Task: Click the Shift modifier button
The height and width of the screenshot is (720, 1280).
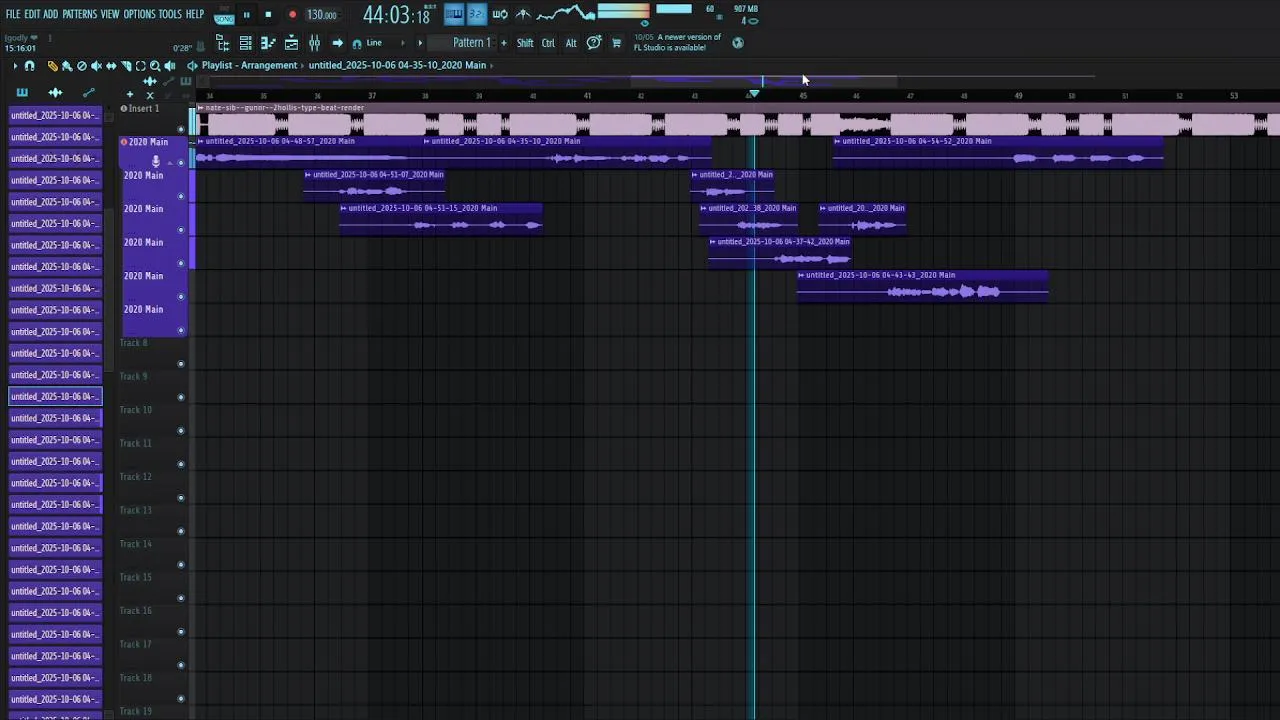Action: [x=525, y=43]
